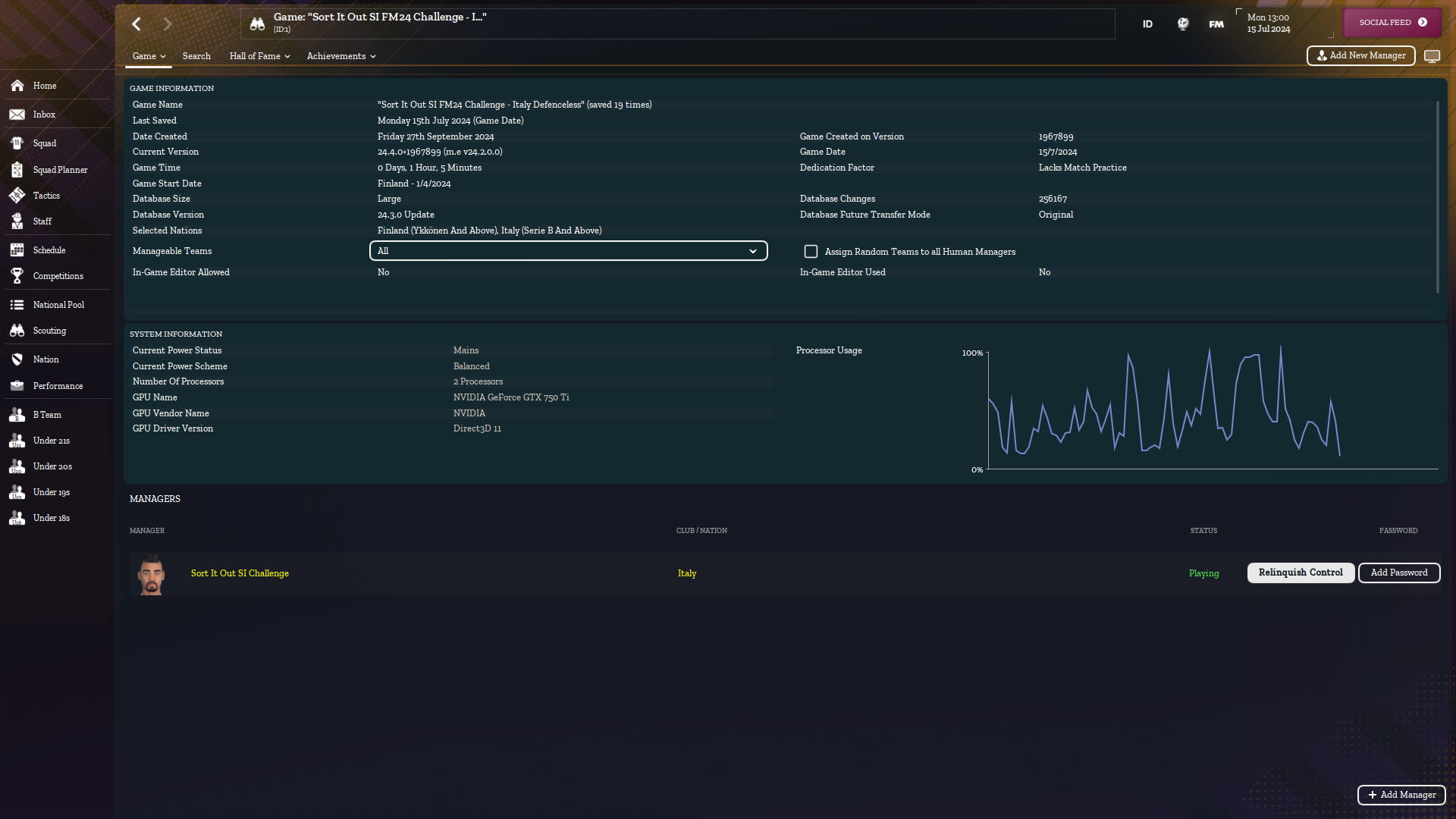Go back with the left arrow
The image size is (1456, 819).
click(136, 24)
